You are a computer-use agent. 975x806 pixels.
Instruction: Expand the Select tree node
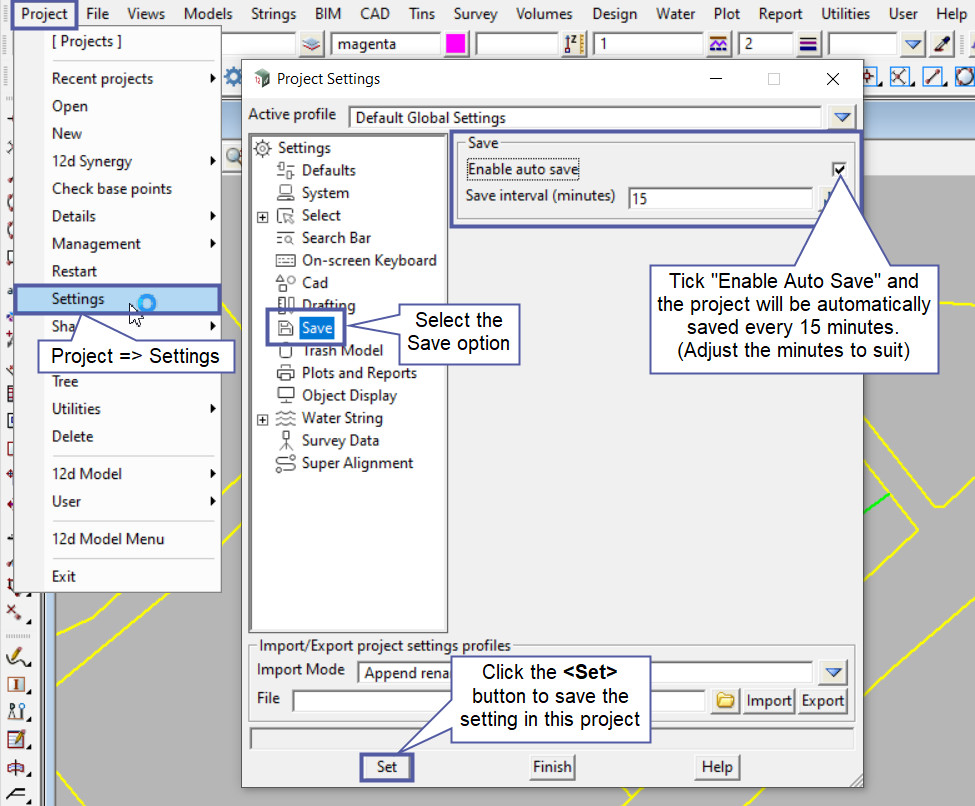pyautogui.click(x=262, y=216)
